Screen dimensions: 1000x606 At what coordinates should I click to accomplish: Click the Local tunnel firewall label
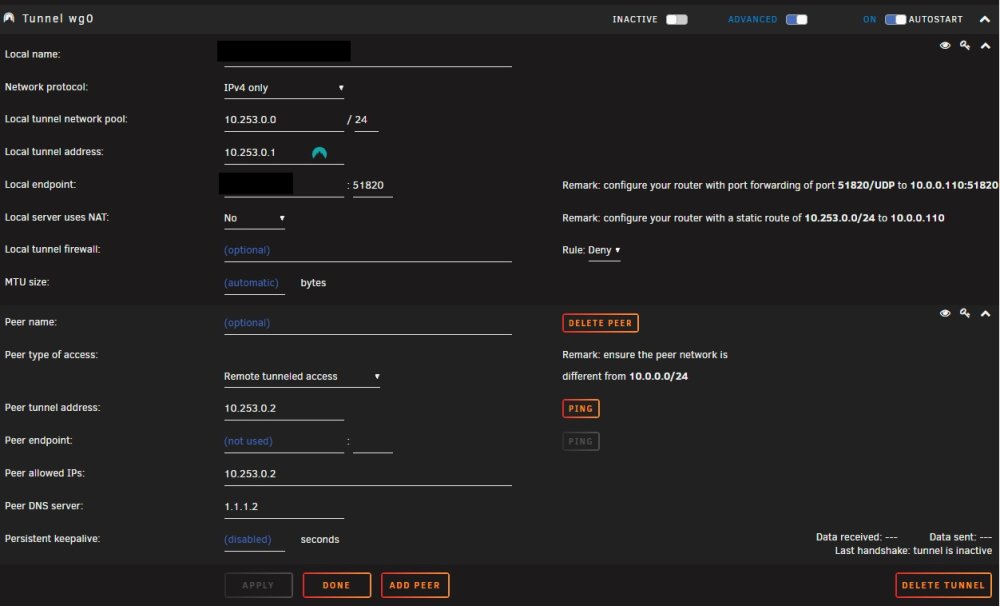click(x=52, y=249)
